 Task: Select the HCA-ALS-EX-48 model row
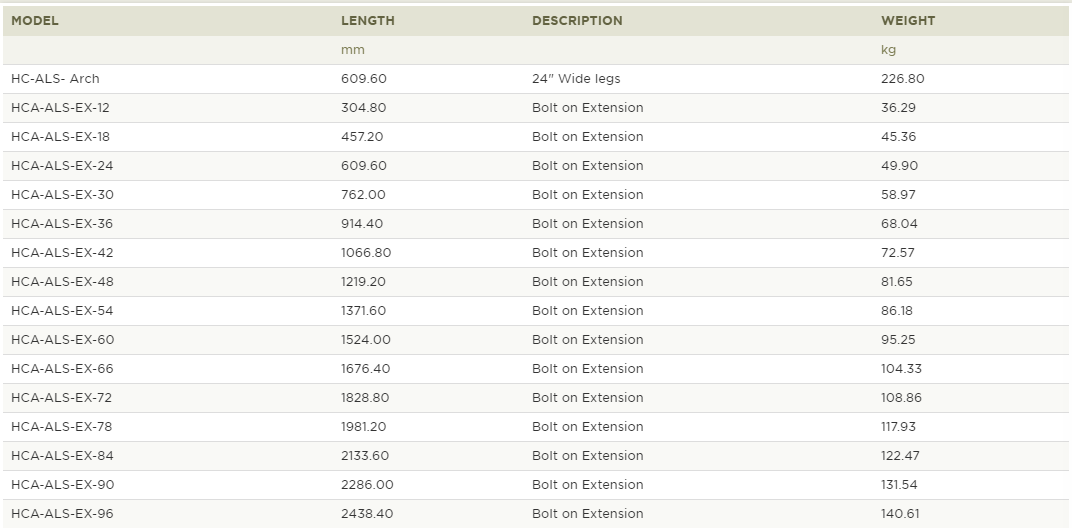pyautogui.click(x=536, y=282)
